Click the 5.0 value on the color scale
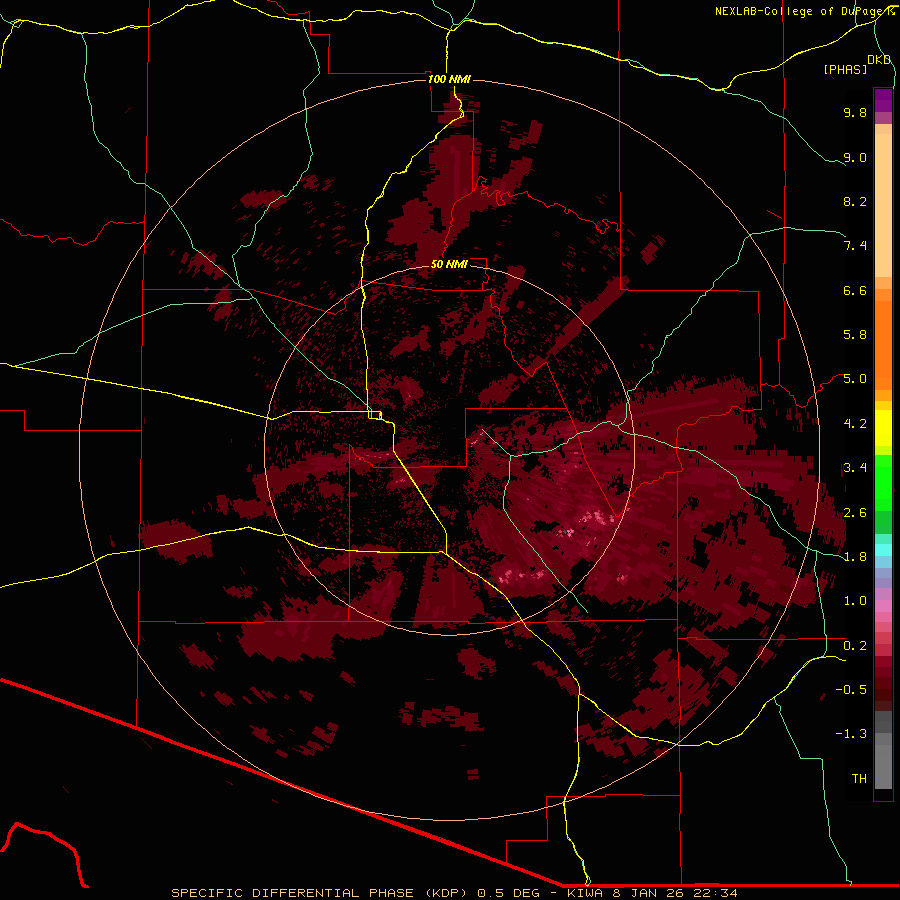 [855, 379]
